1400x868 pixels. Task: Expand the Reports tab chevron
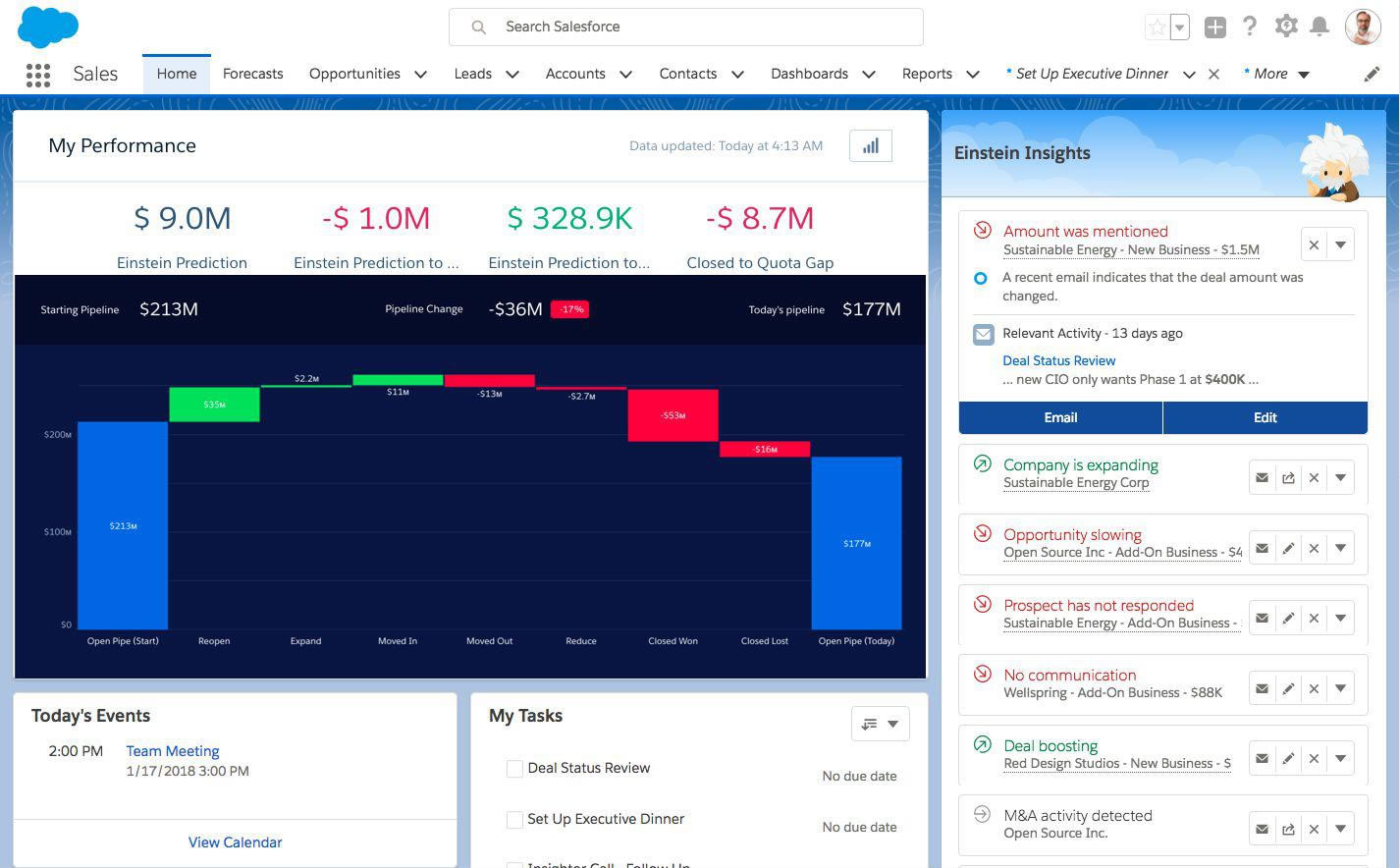click(973, 75)
